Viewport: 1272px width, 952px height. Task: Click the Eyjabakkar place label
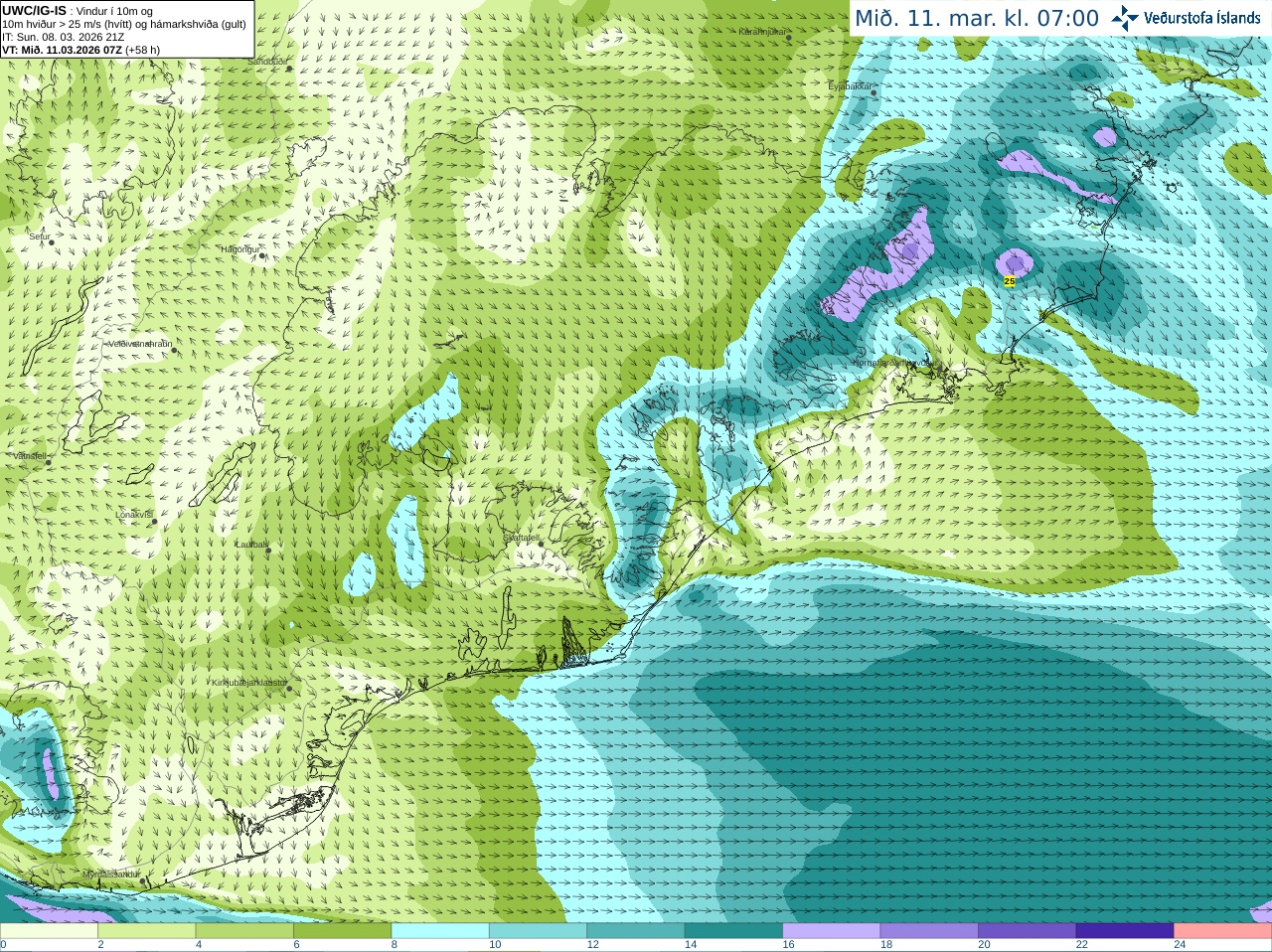[x=850, y=86]
